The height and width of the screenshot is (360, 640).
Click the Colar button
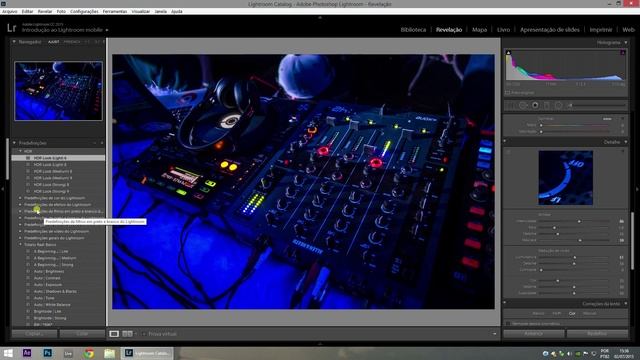(x=82, y=334)
